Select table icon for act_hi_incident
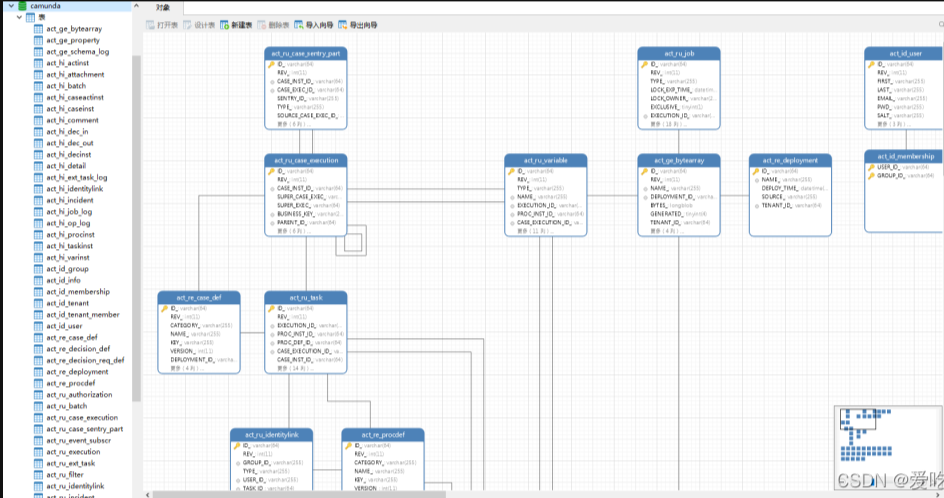Viewport: 944px width, 498px height. pyautogui.click(x=39, y=201)
